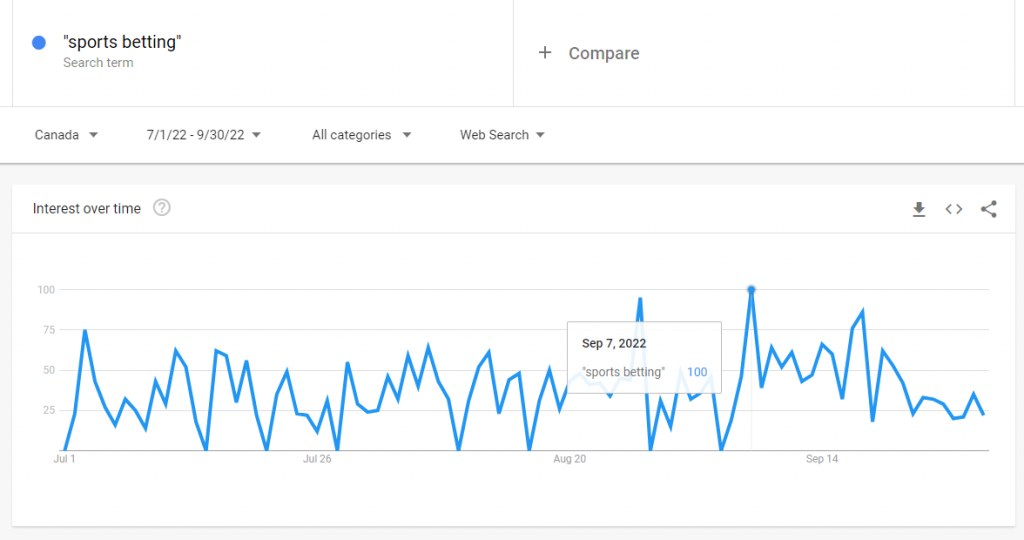Click the Sep 7, 2022 tooltip box

pyautogui.click(x=644, y=357)
